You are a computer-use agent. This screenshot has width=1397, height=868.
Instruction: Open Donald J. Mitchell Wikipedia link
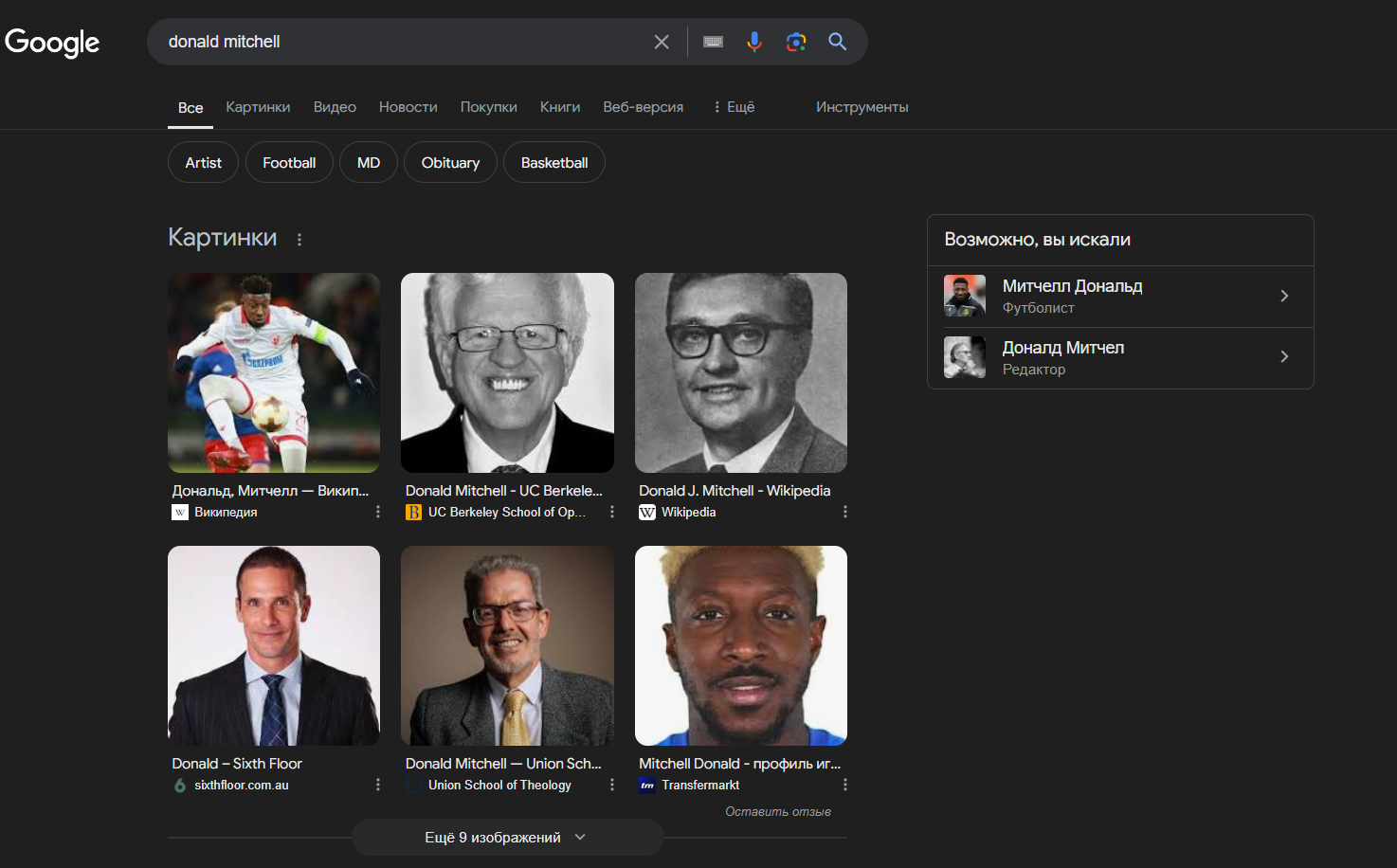[x=734, y=491]
